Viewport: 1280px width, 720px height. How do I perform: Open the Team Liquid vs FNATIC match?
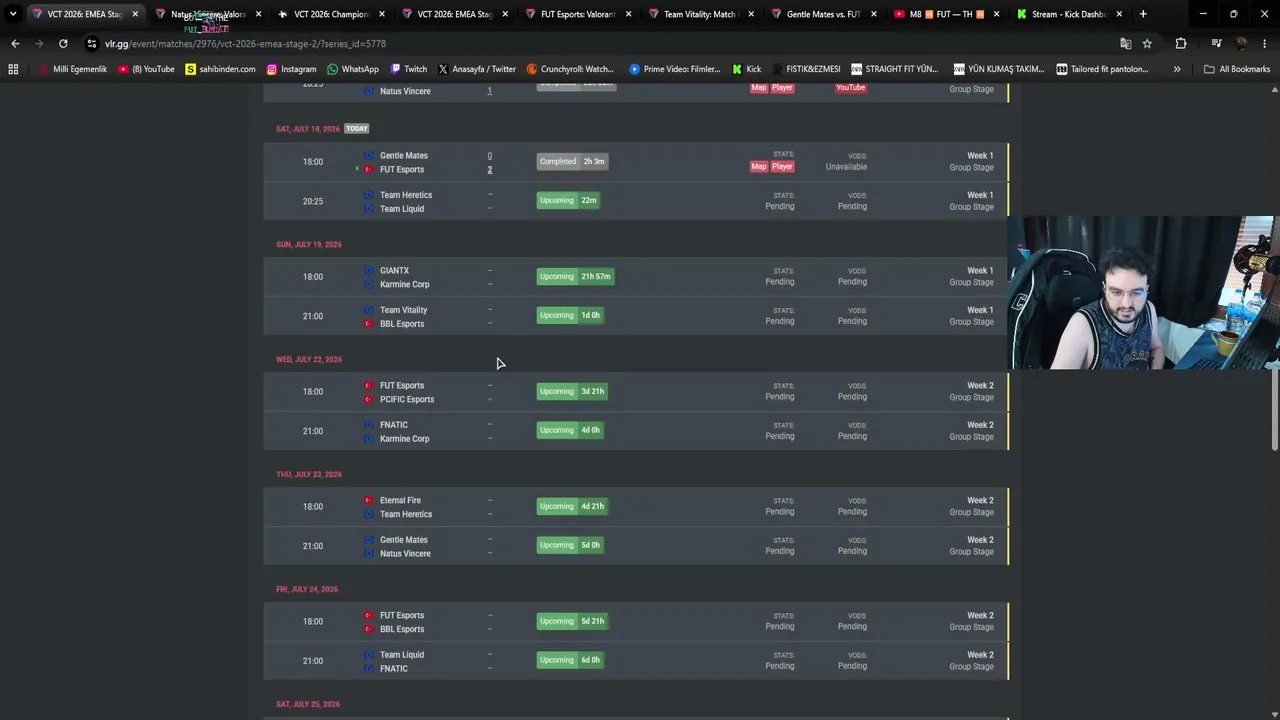(636, 661)
